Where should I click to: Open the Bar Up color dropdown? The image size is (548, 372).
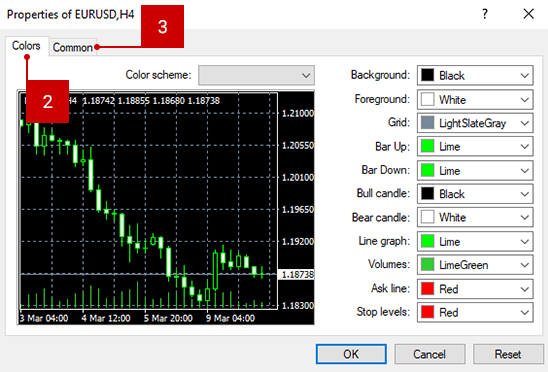tap(475, 146)
